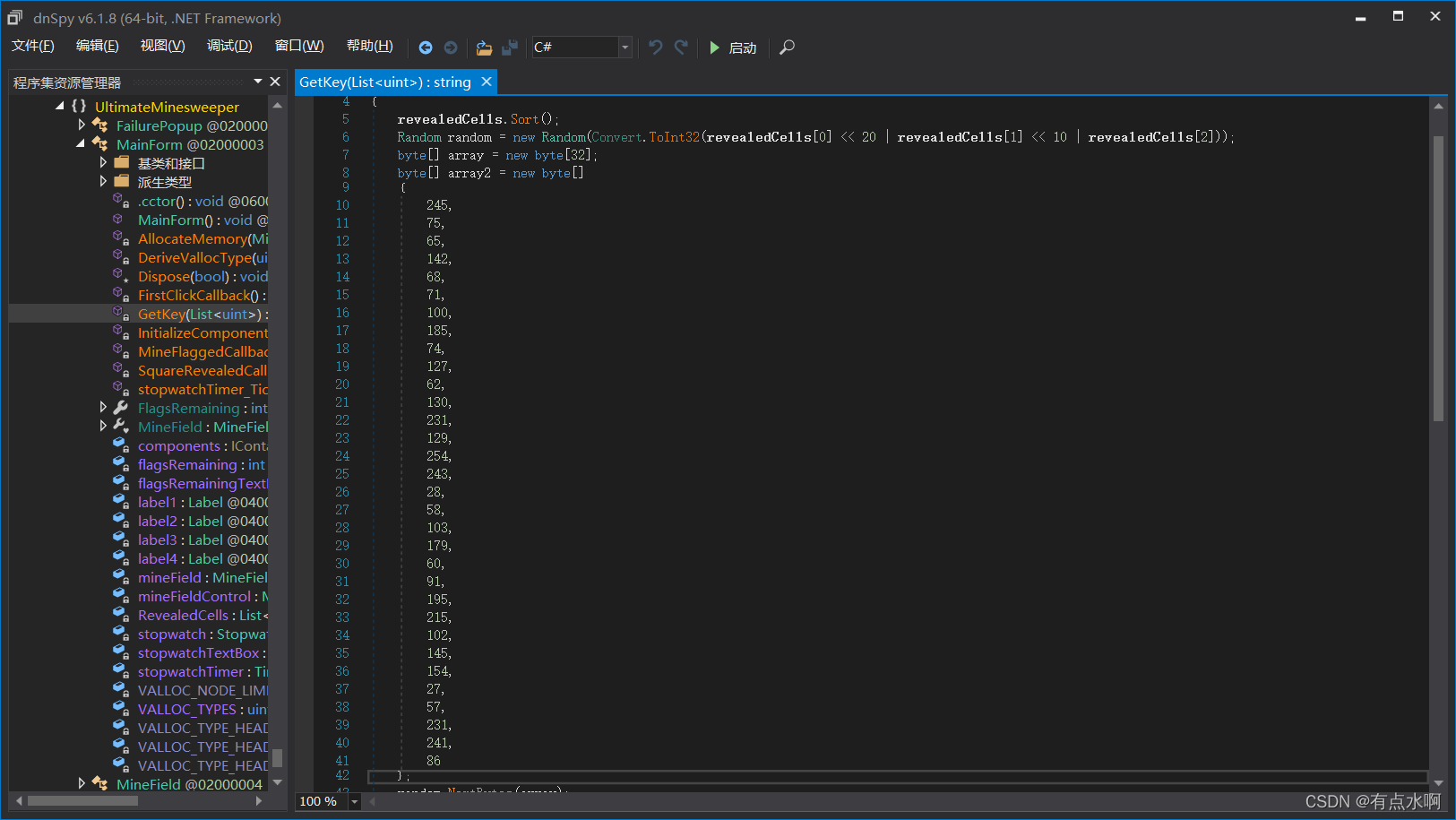Open the assembly explorer panel options dropdown
The image size is (1456, 820).
click(x=258, y=82)
